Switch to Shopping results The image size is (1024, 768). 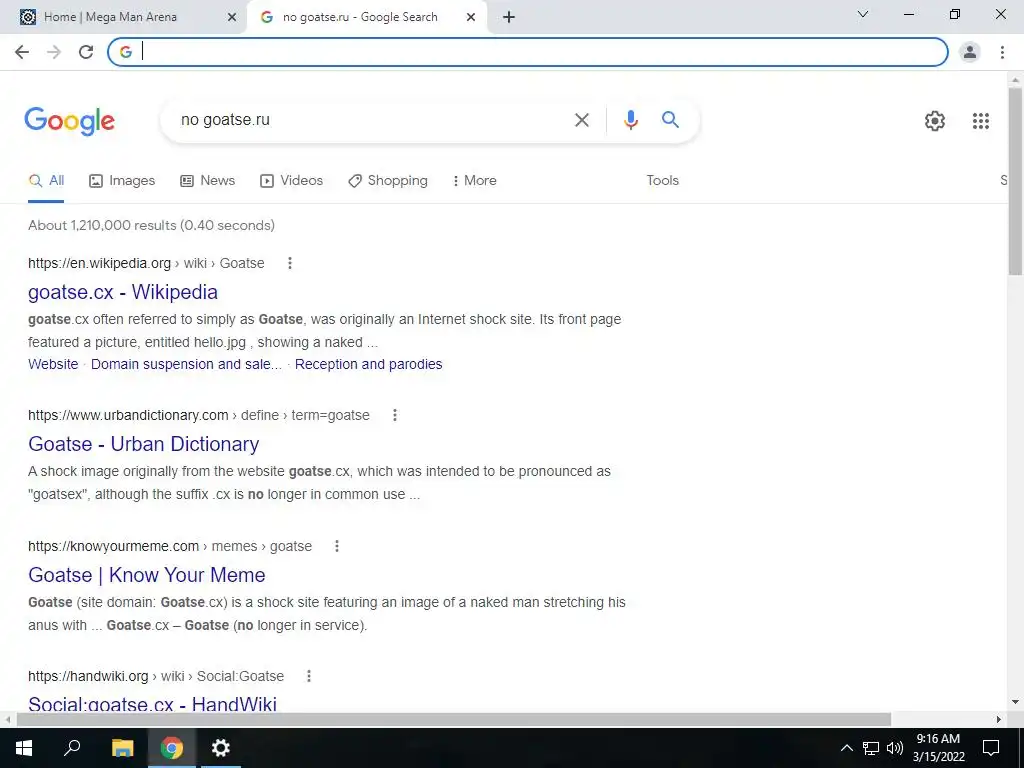pos(388,181)
